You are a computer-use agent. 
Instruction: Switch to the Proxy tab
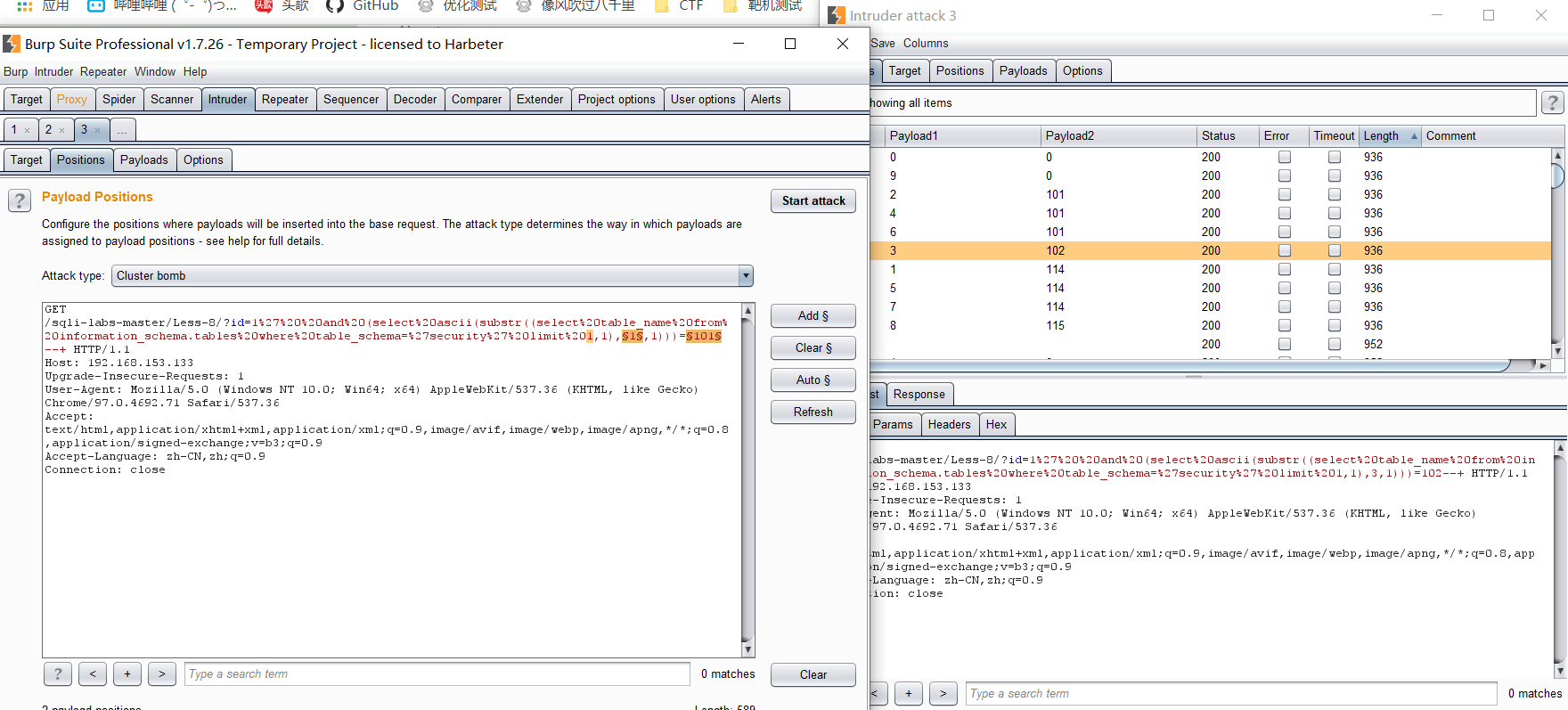[x=71, y=100]
